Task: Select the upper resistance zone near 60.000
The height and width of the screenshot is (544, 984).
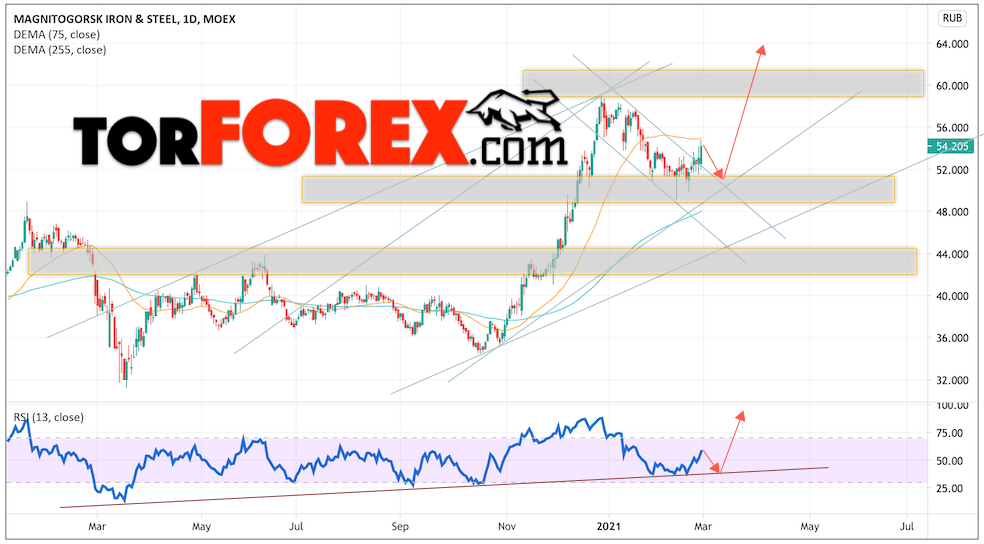Action: [x=723, y=83]
